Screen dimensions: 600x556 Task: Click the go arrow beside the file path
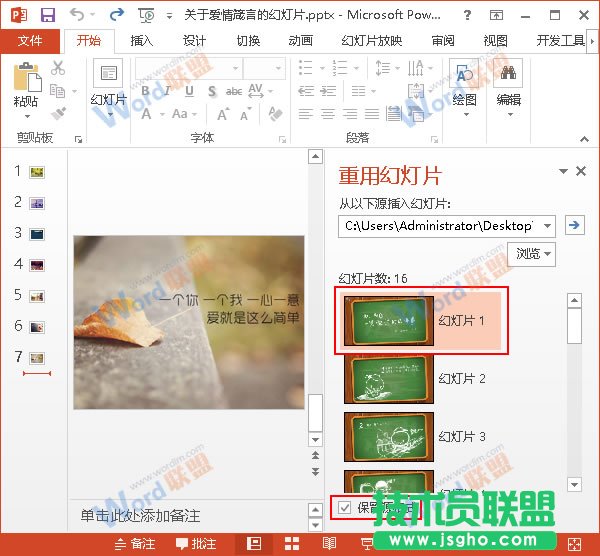coord(574,225)
